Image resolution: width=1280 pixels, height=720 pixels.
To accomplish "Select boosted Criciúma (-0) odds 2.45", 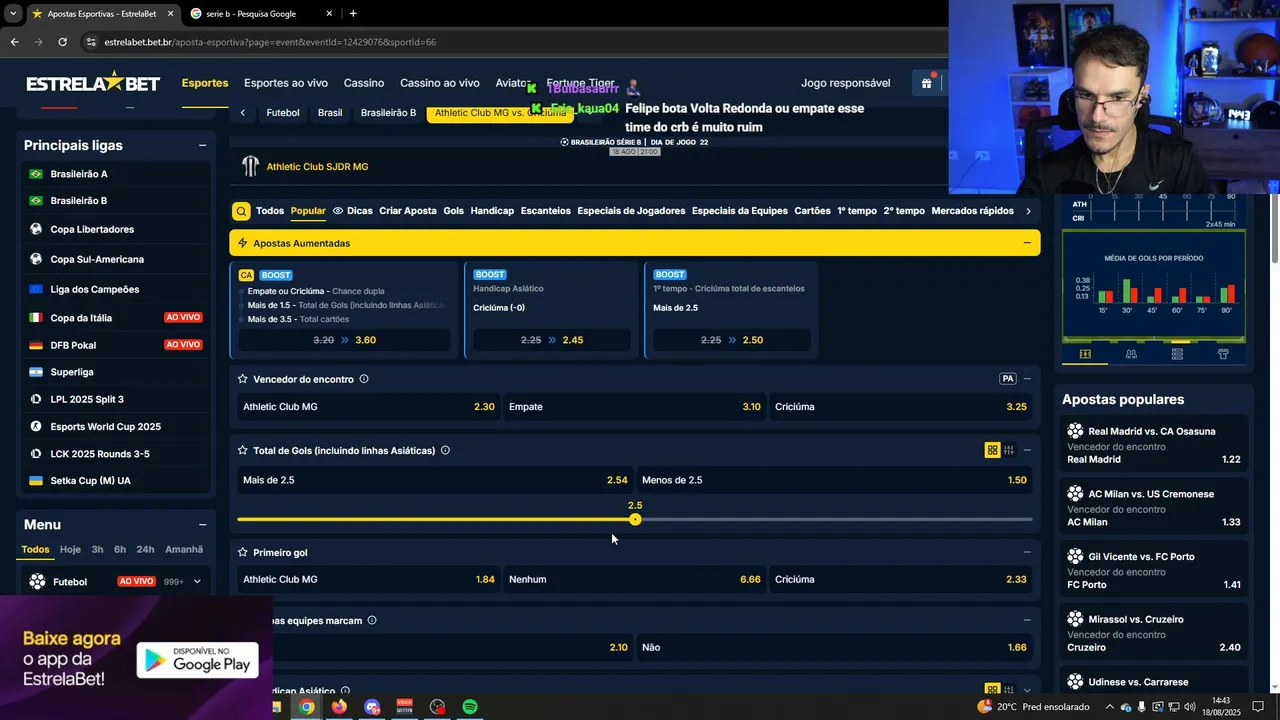I will click(x=551, y=340).
